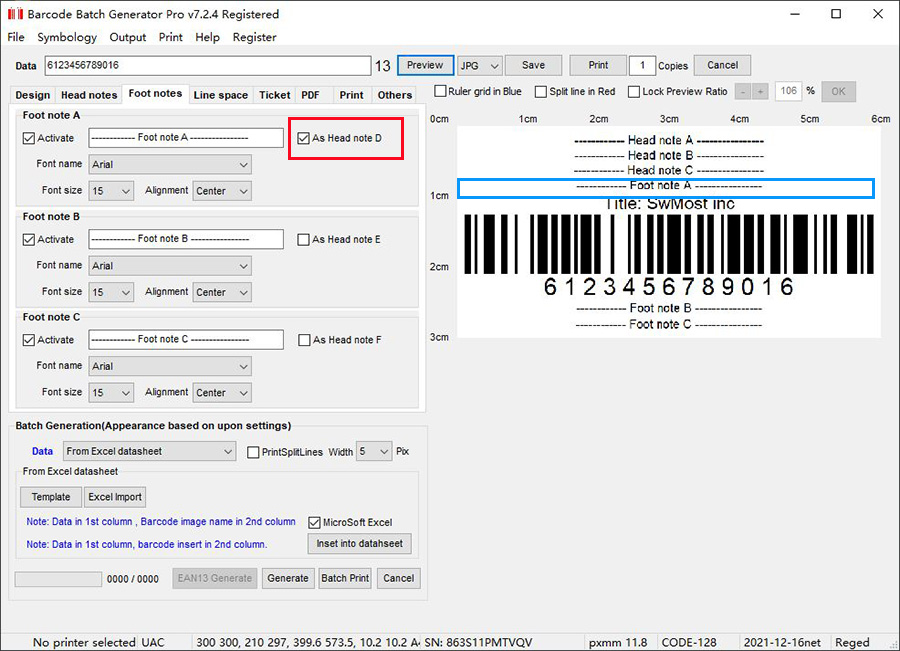Open Foot note B Font name dropdown
Image resolution: width=900 pixels, height=651 pixels.
point(170,266)
